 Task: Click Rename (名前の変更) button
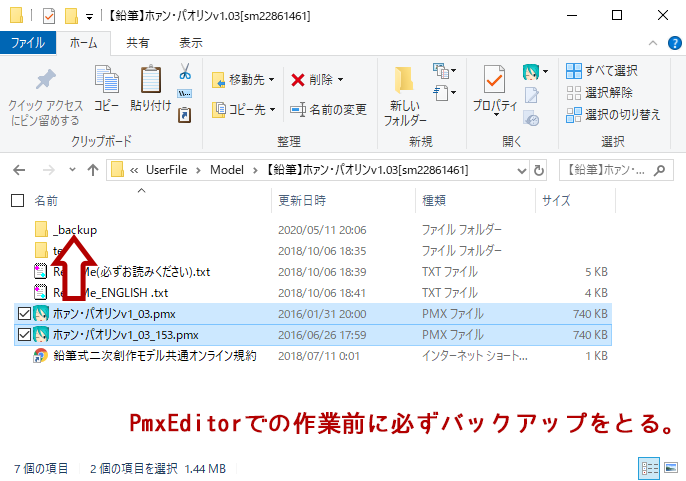328,109
